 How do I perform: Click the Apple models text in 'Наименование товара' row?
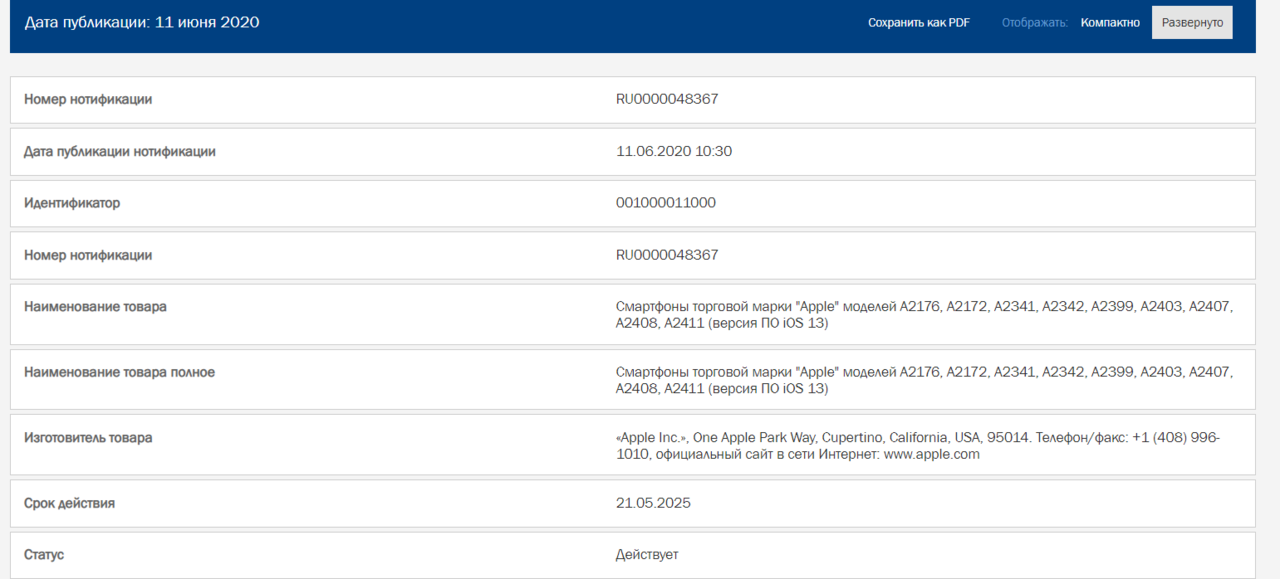(925, 315)
